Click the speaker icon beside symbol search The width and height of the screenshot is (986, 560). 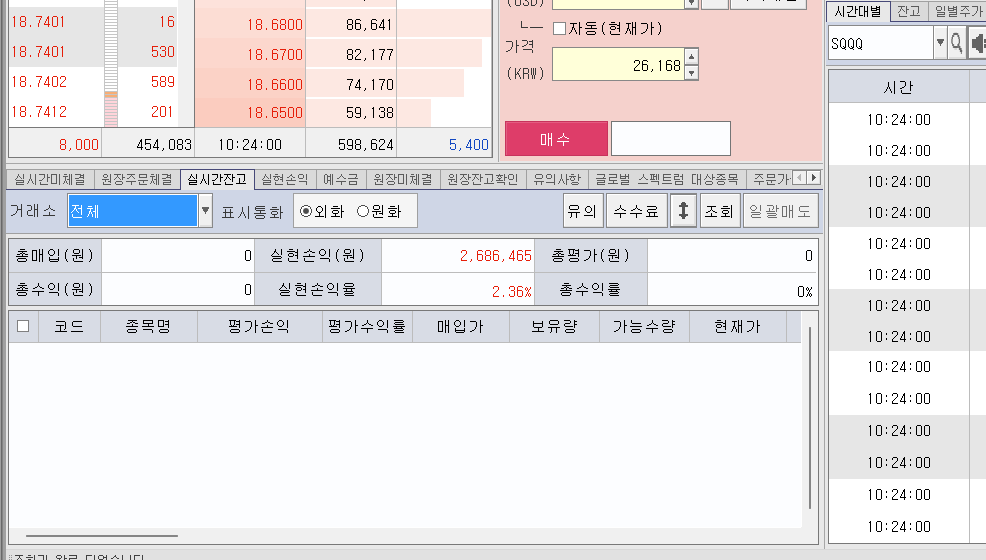977,43
